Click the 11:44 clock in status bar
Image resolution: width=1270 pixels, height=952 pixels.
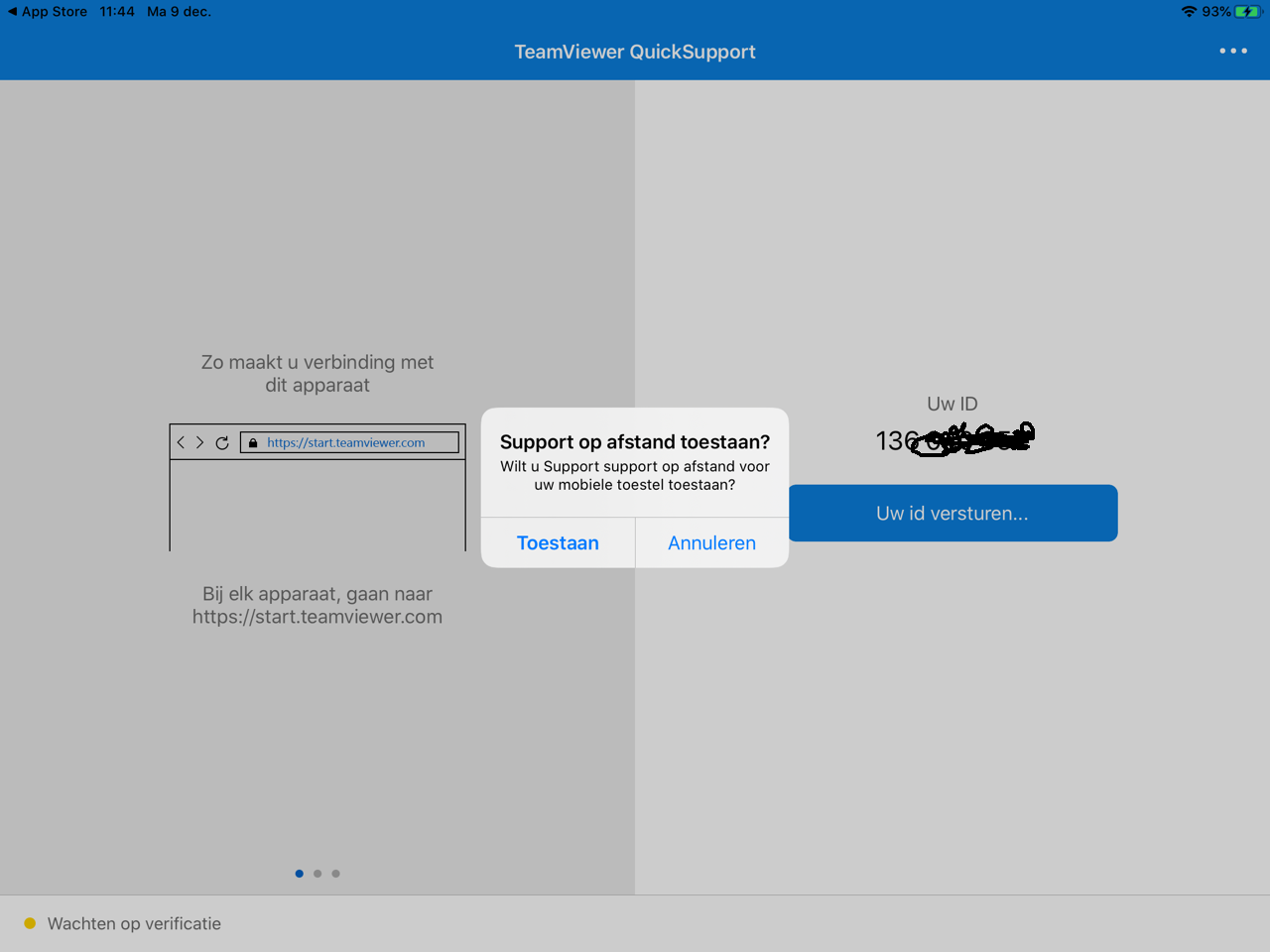click(x=117, y=12)
